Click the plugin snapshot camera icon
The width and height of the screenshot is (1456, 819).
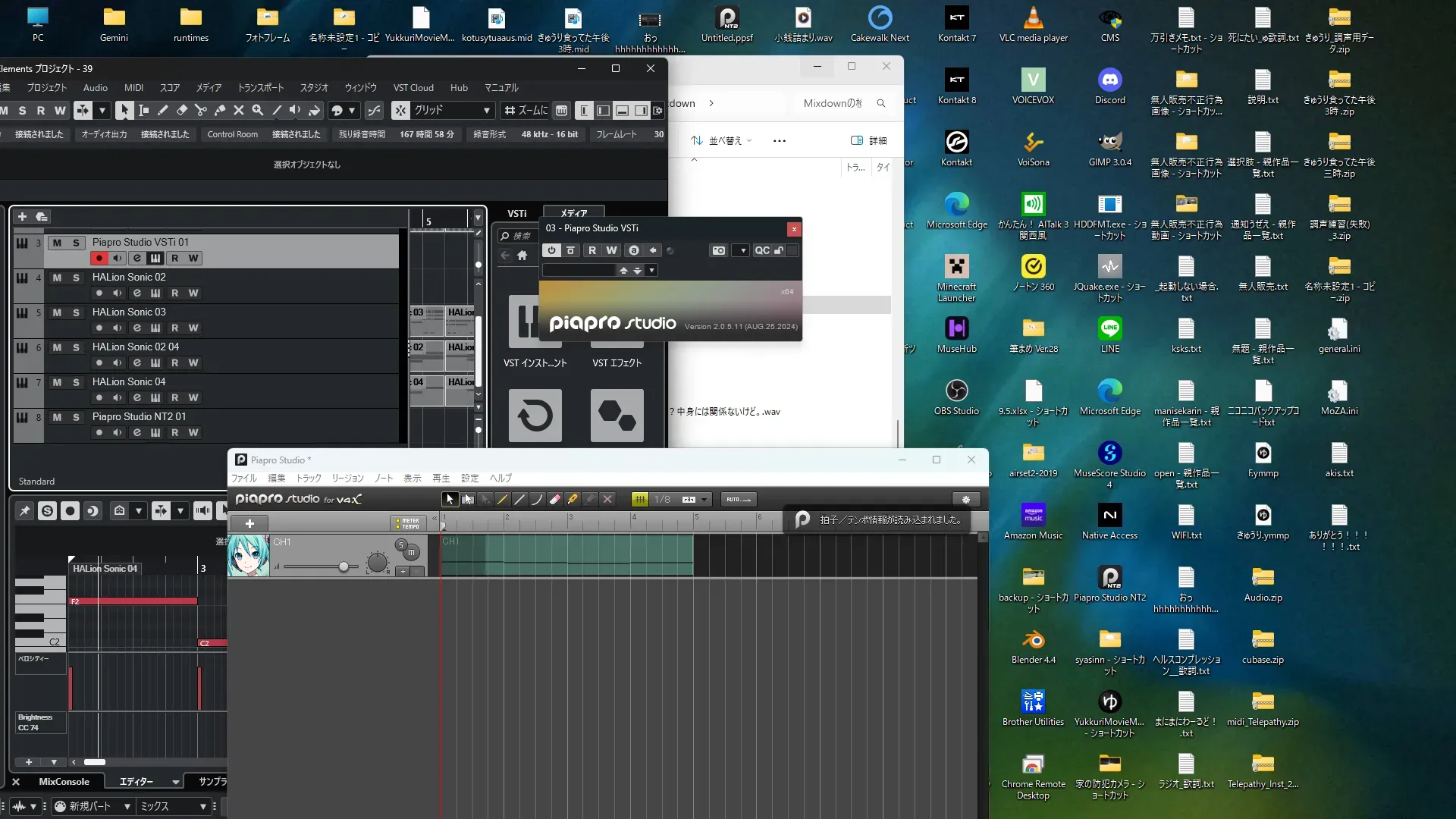718,250
